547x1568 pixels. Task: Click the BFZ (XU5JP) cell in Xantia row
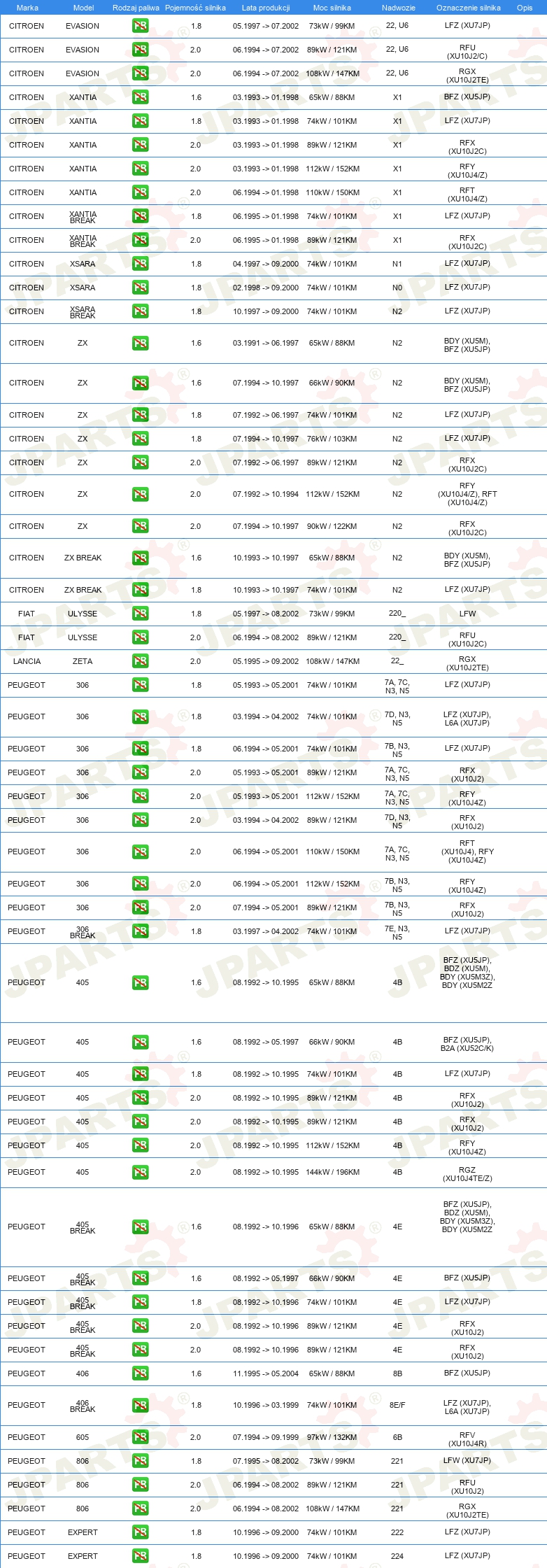click(x=467, y=97)
